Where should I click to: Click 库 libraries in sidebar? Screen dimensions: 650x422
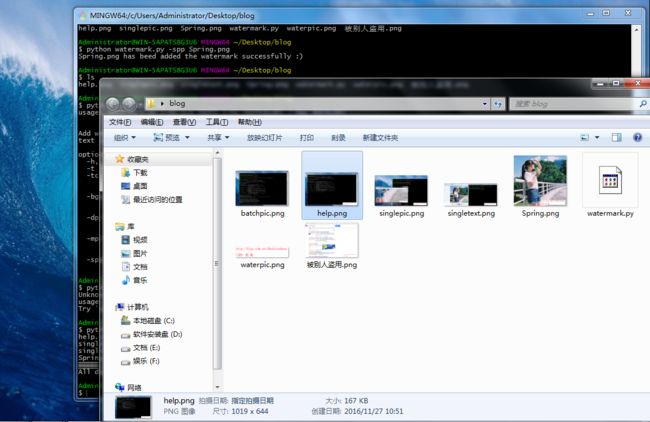(x=131, y=226)
